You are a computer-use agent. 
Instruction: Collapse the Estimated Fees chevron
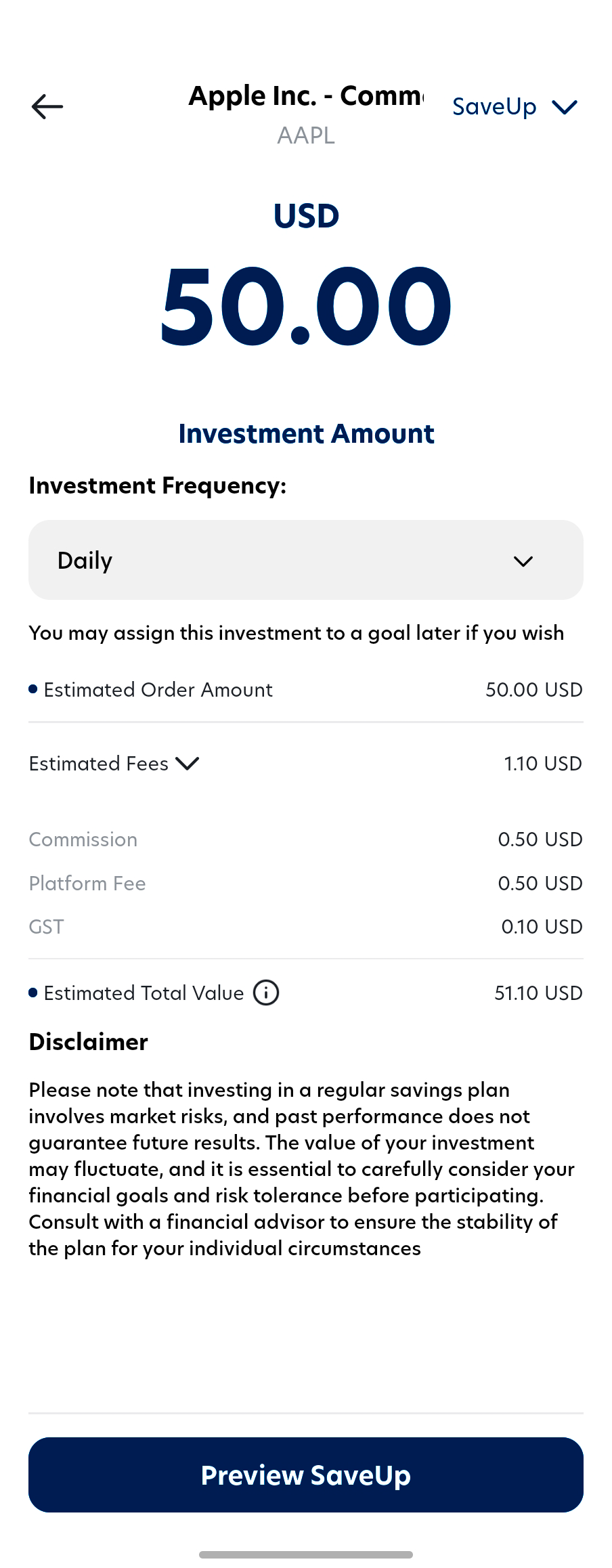coord(188,764)
